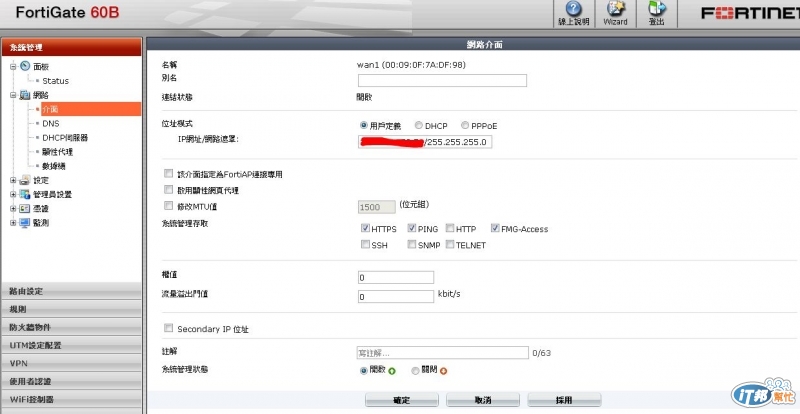Uncheck HTTPS administrative access

365,228
